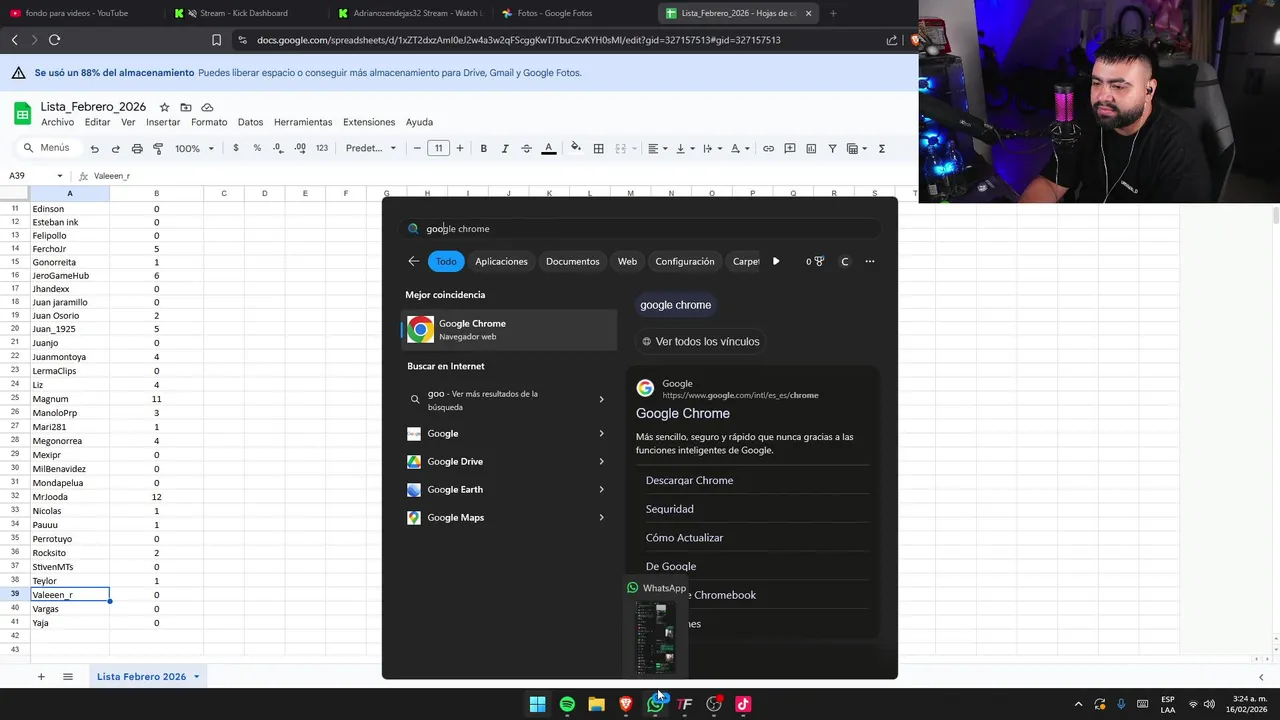1280x720 pixels.
Task: Decrease decimal places in toolbar
Action: click(x=278, y=148)
